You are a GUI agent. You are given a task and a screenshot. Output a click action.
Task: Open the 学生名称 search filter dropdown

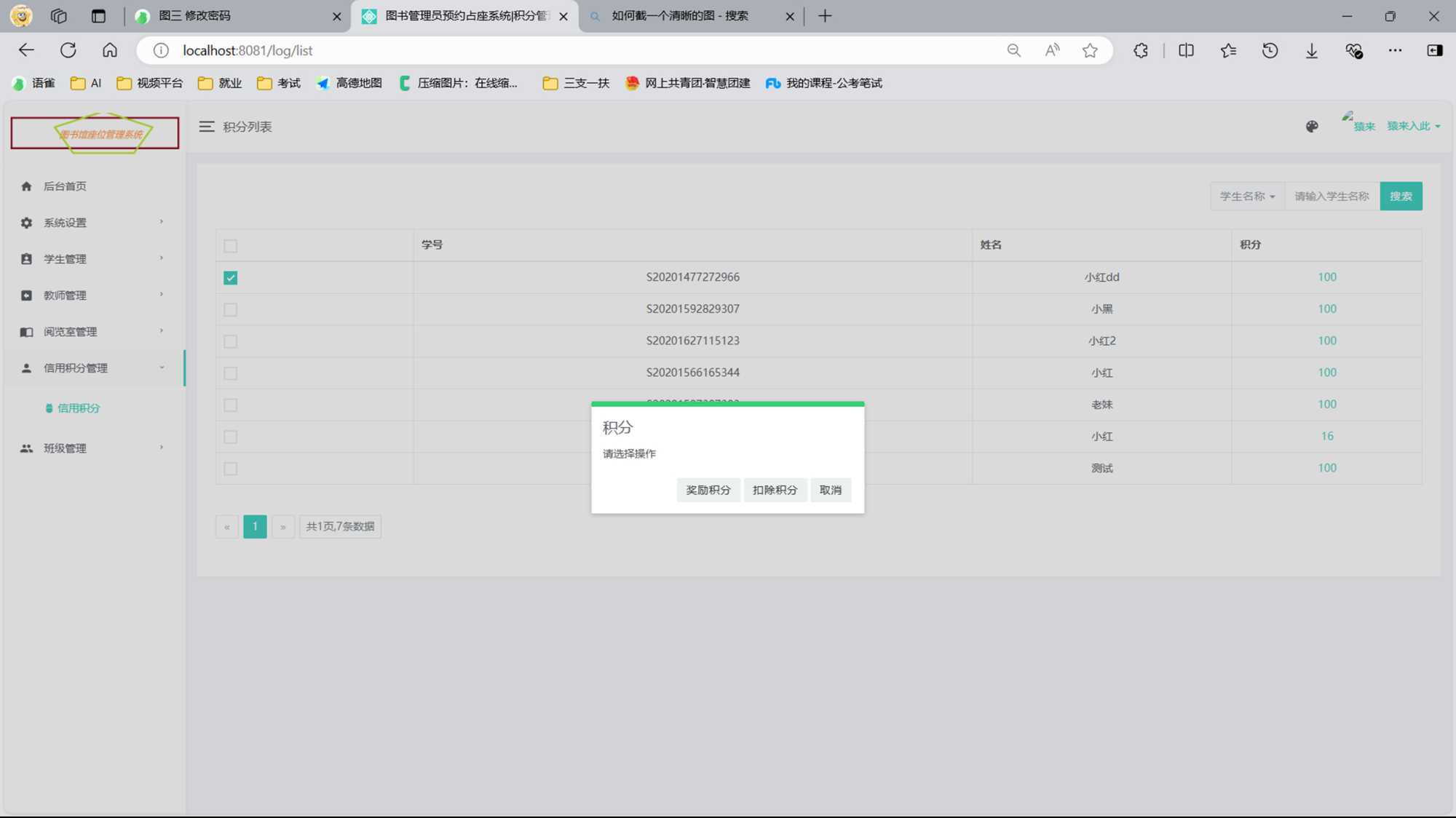tap(1247, 196)
